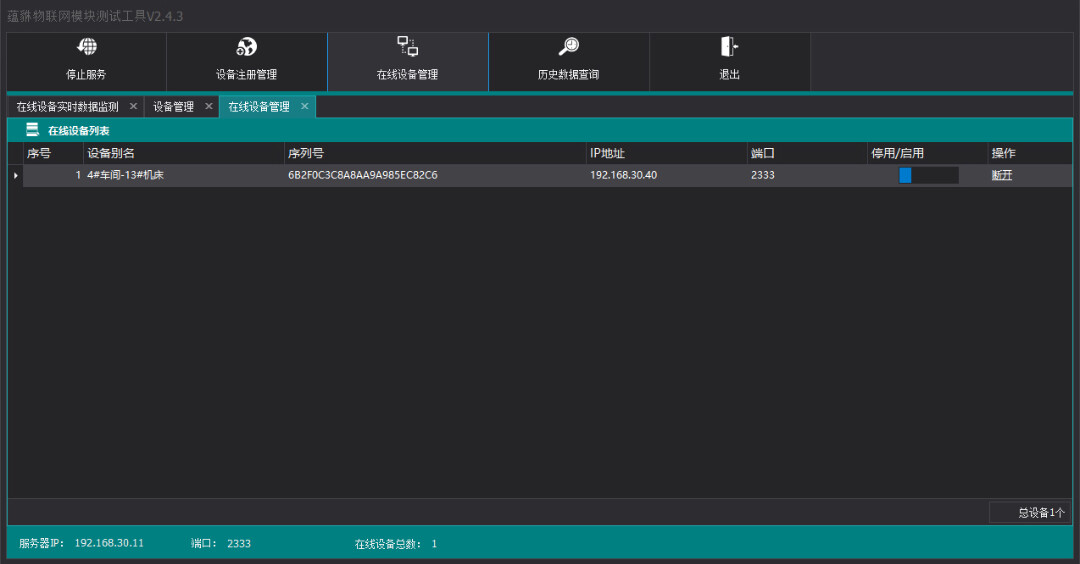Sort by the 序列号 column header
Viewport: 1080px width, 564px height.
[305, 153]
